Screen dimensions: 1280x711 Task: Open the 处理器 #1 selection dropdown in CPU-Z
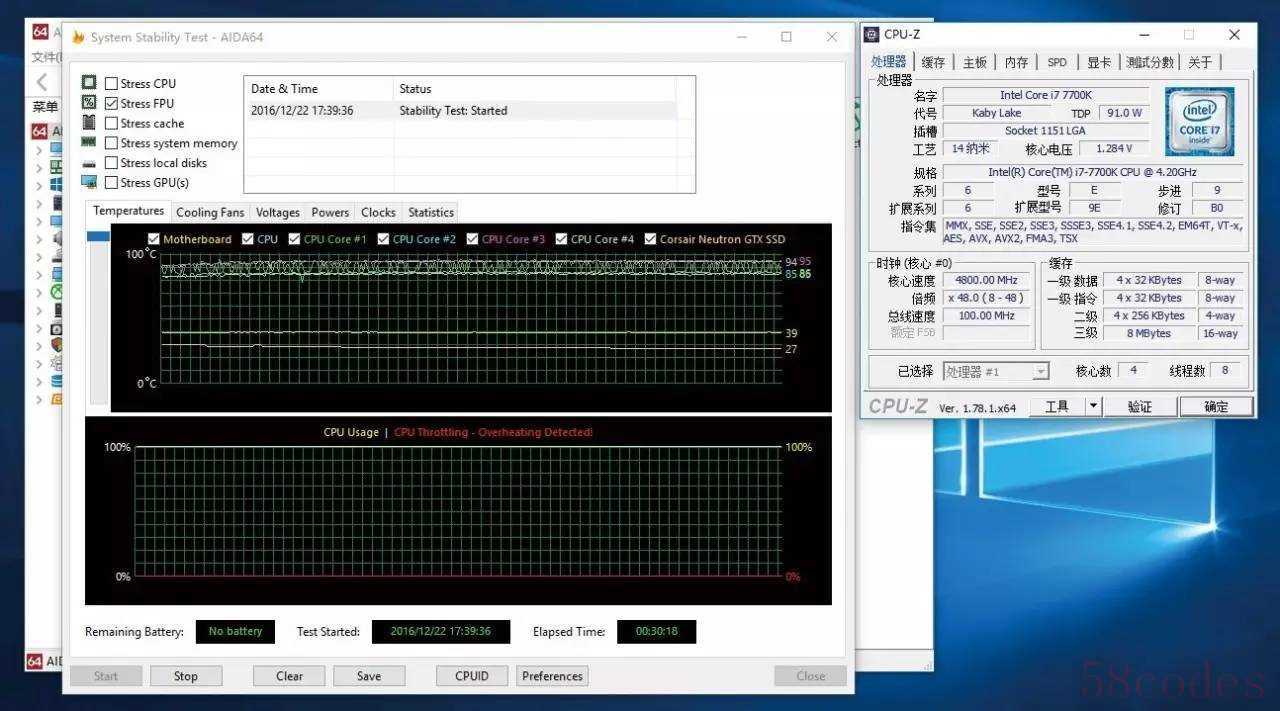click(1041, 371)
